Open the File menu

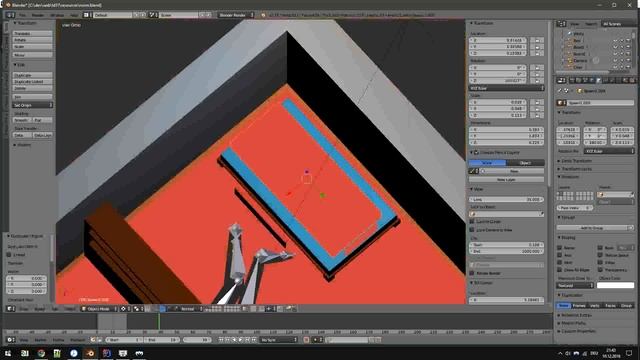[22, 15]
